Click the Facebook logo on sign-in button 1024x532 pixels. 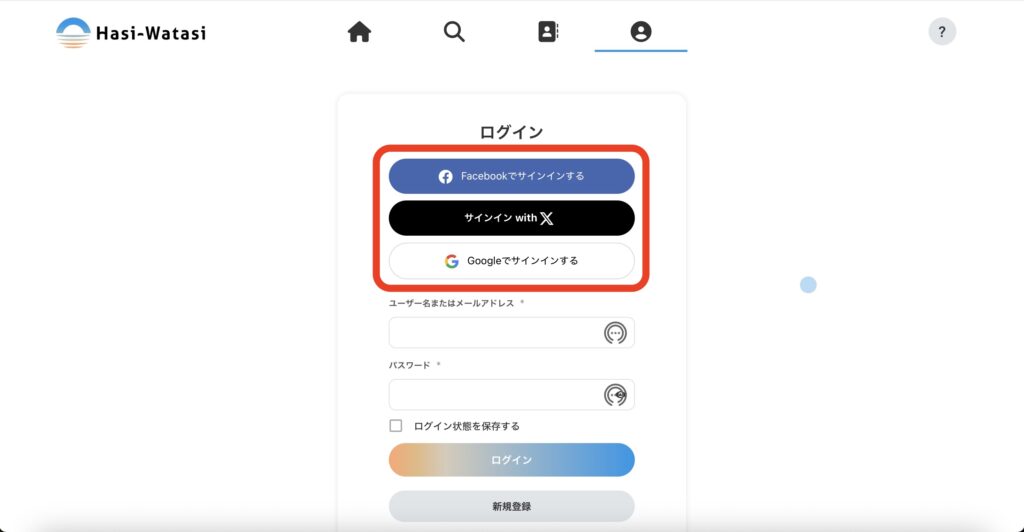[445, 176]
